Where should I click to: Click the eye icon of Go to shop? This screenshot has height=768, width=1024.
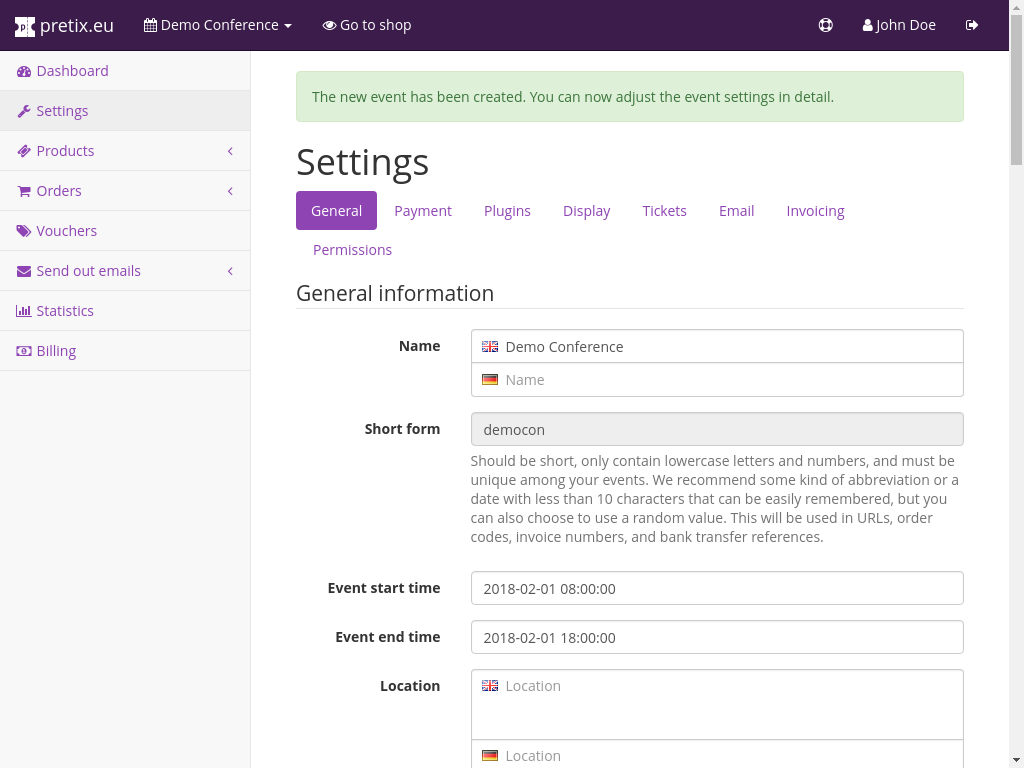click(x=329, y=25)
